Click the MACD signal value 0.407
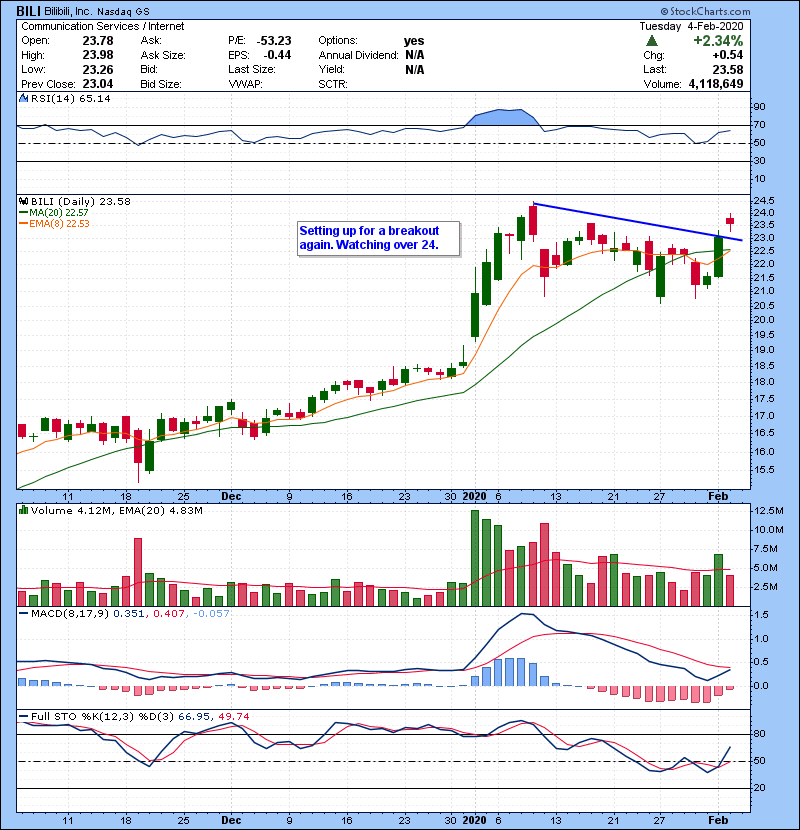 [x=168, y=614]
